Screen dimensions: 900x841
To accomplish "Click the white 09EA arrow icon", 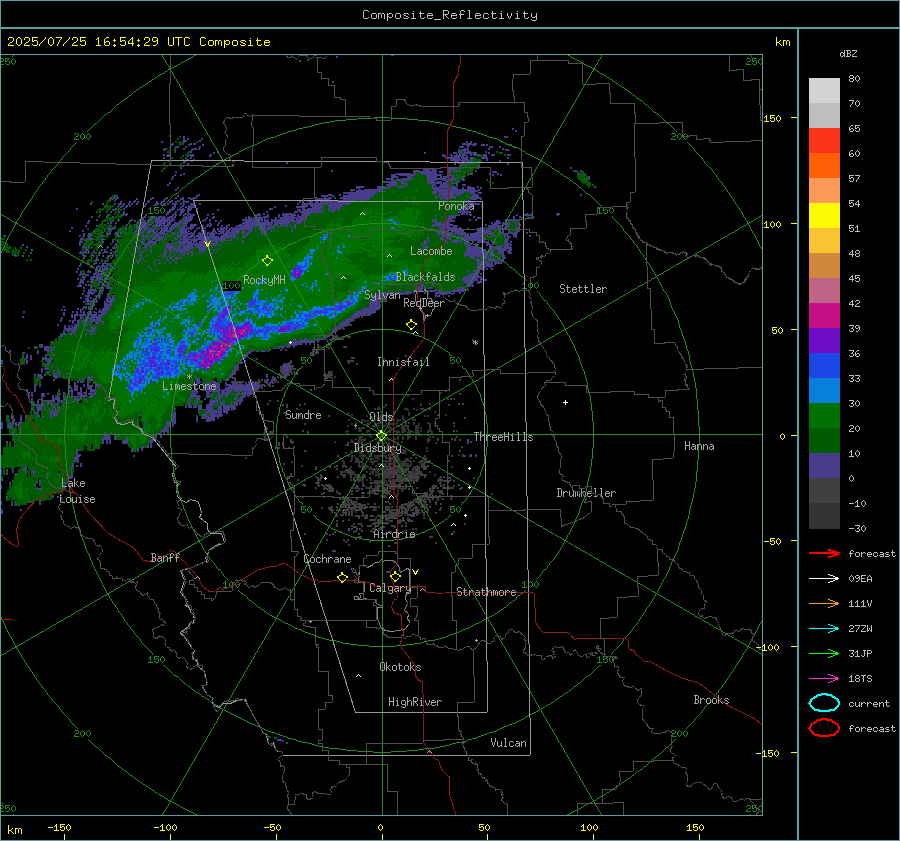I will (824, 579).
